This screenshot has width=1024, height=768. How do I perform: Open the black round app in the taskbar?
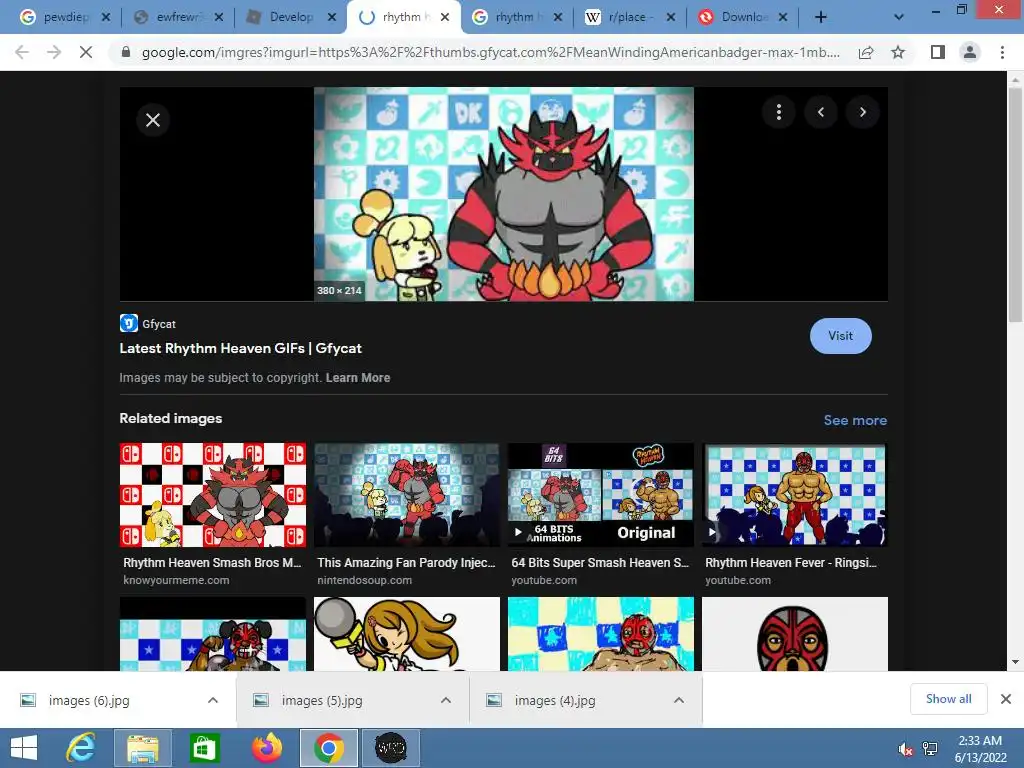pos(391,748)
